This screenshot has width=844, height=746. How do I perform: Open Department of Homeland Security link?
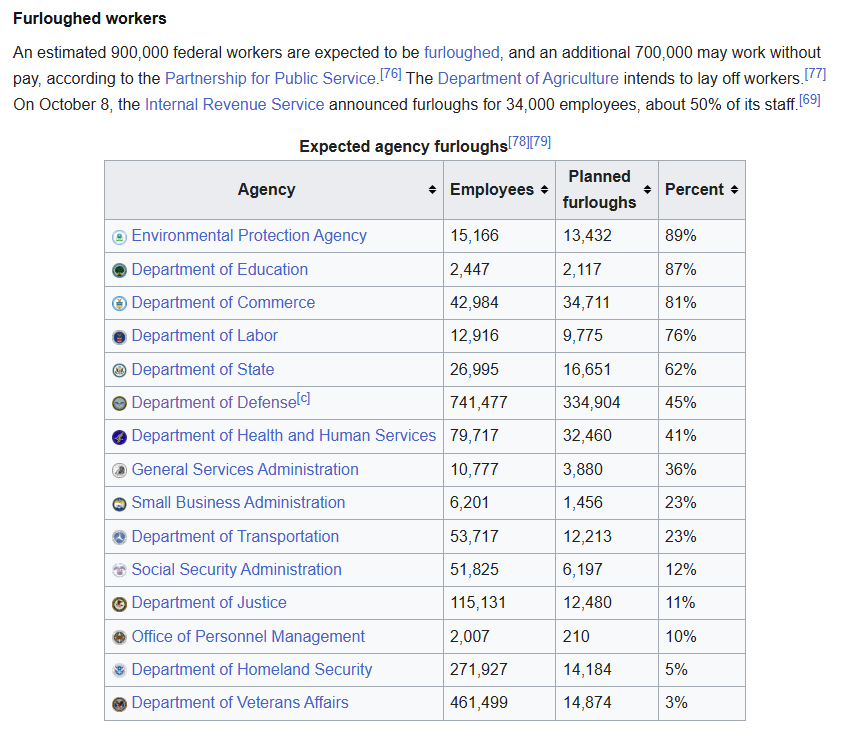[252, 670]
